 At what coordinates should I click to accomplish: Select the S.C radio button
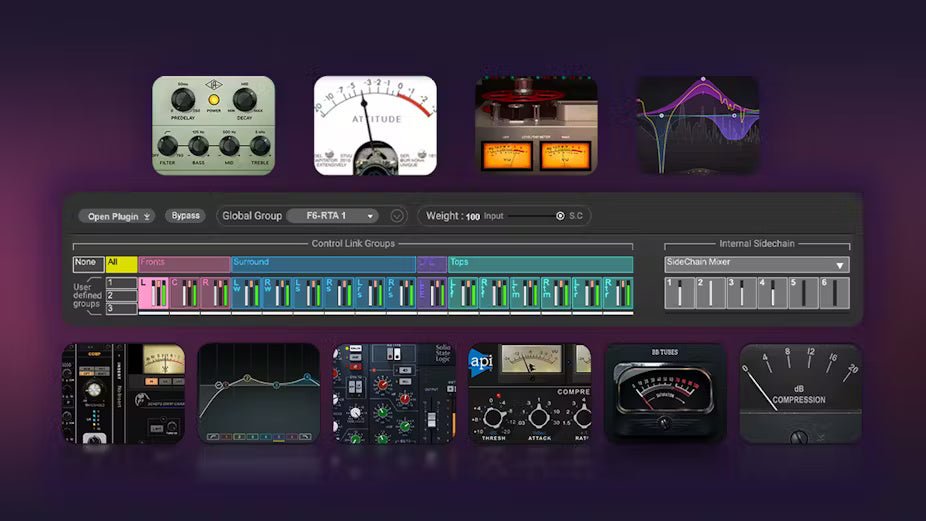click(x=560, y=216)
